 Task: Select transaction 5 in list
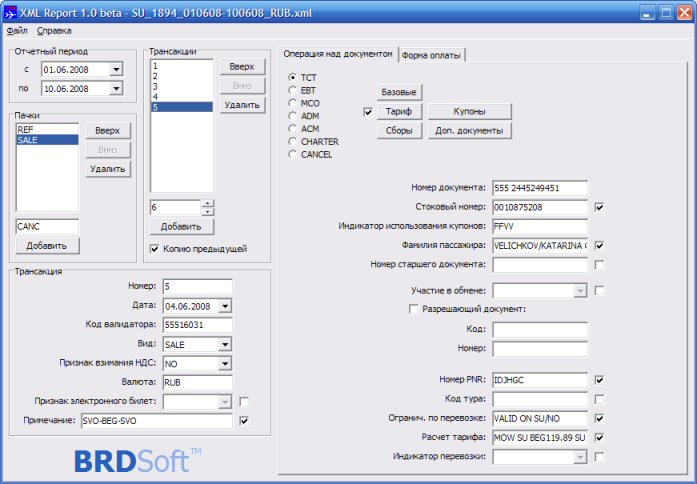click(x=181, y=107)
